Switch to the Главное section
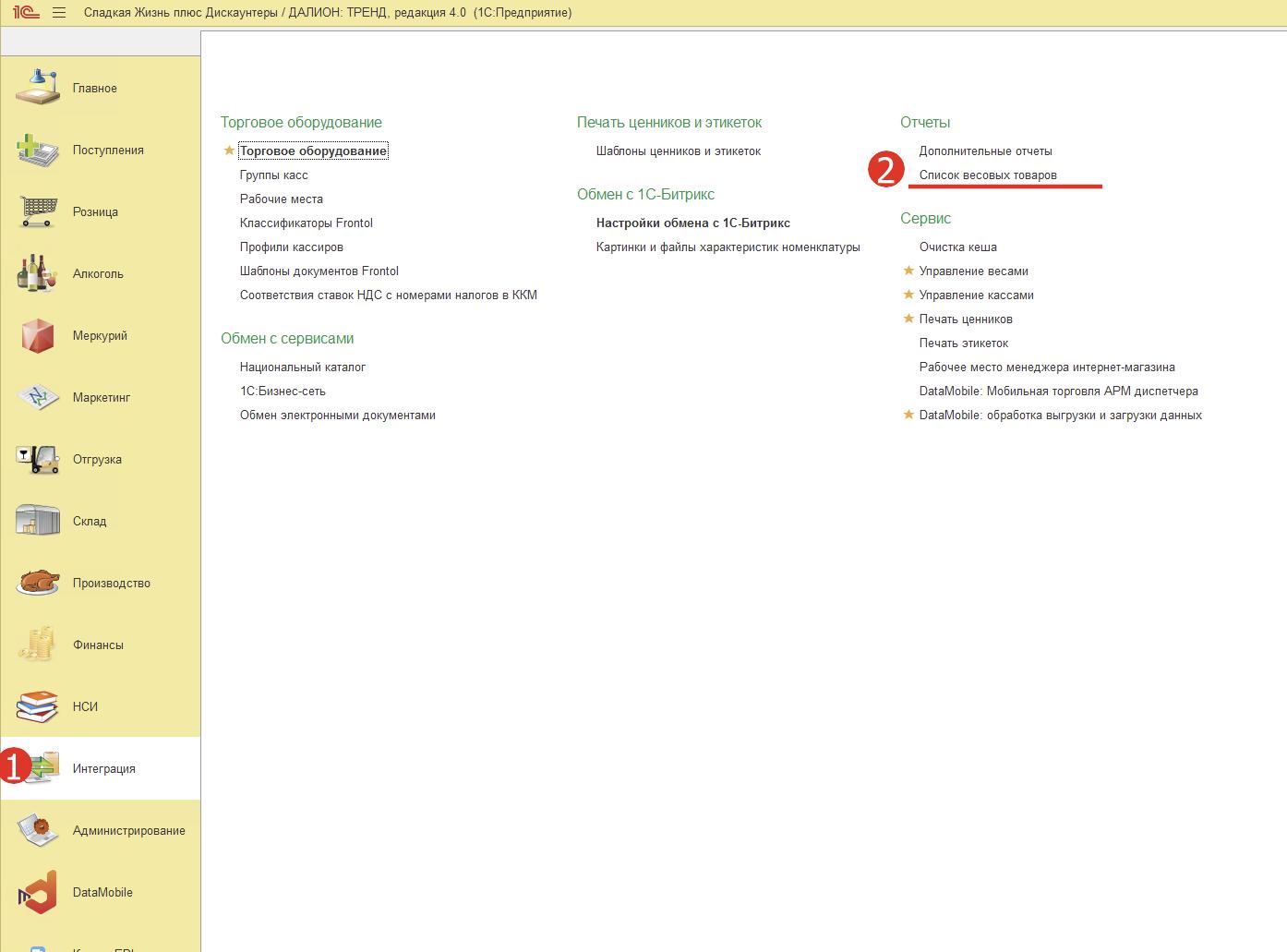This screenshot has height=952, width=1287. click(x=101, y=88)
